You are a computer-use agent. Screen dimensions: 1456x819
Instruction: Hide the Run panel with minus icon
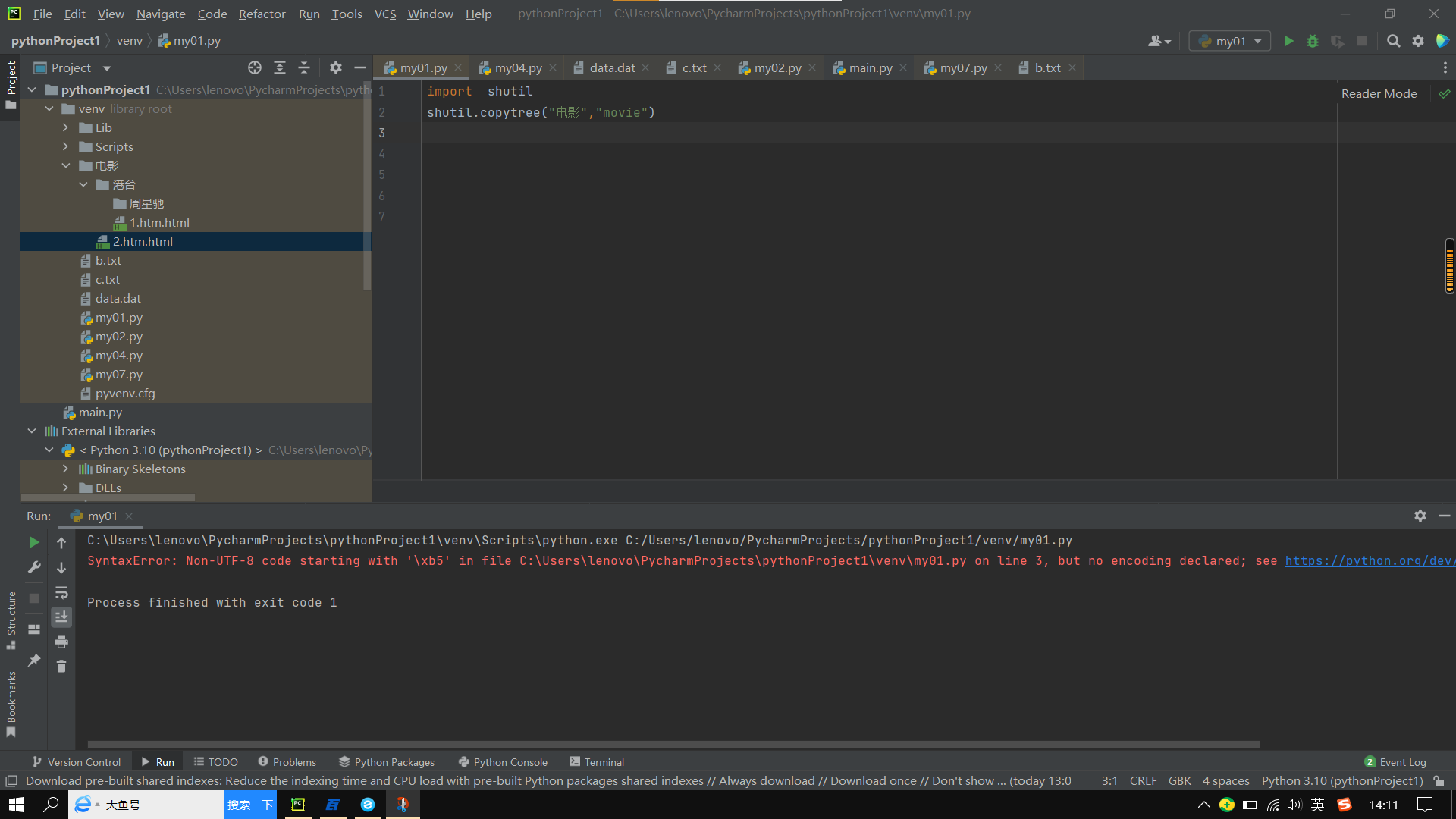(1445, 516)
